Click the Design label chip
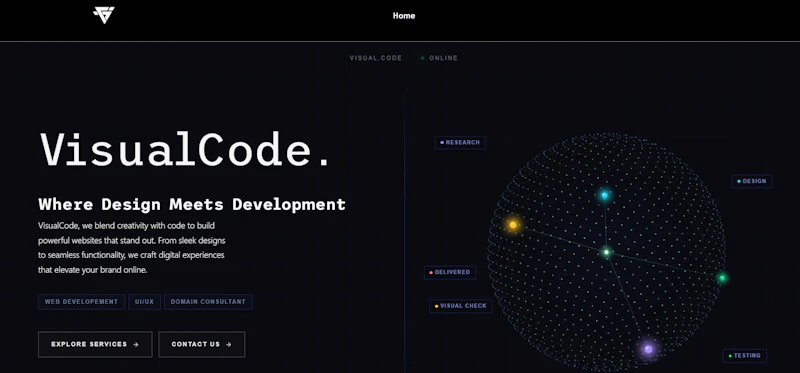Image resolution: width=800 pixels, height=373 pixels. (752, 181)
